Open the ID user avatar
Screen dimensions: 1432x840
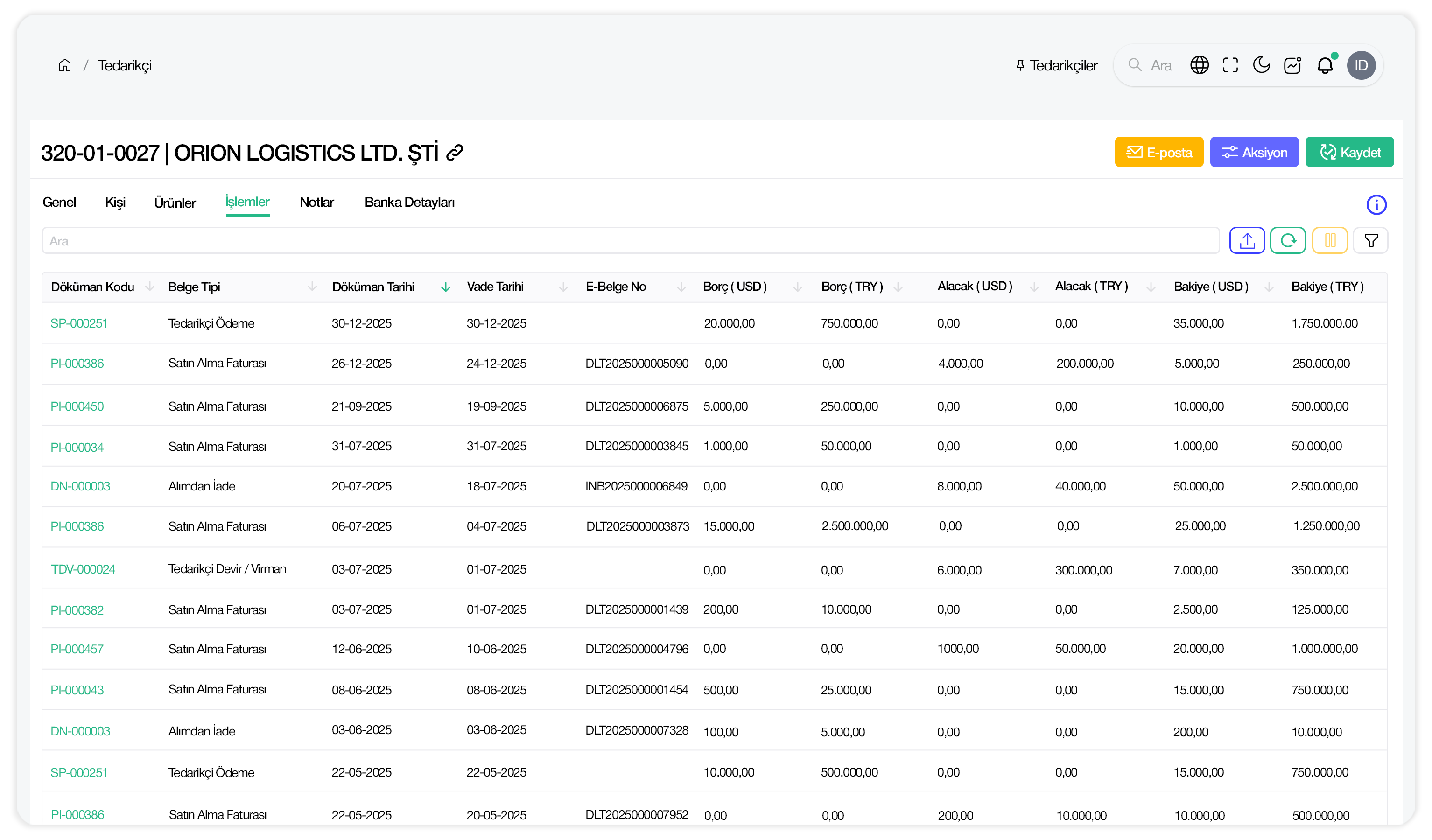click(x=1361, y=65)
